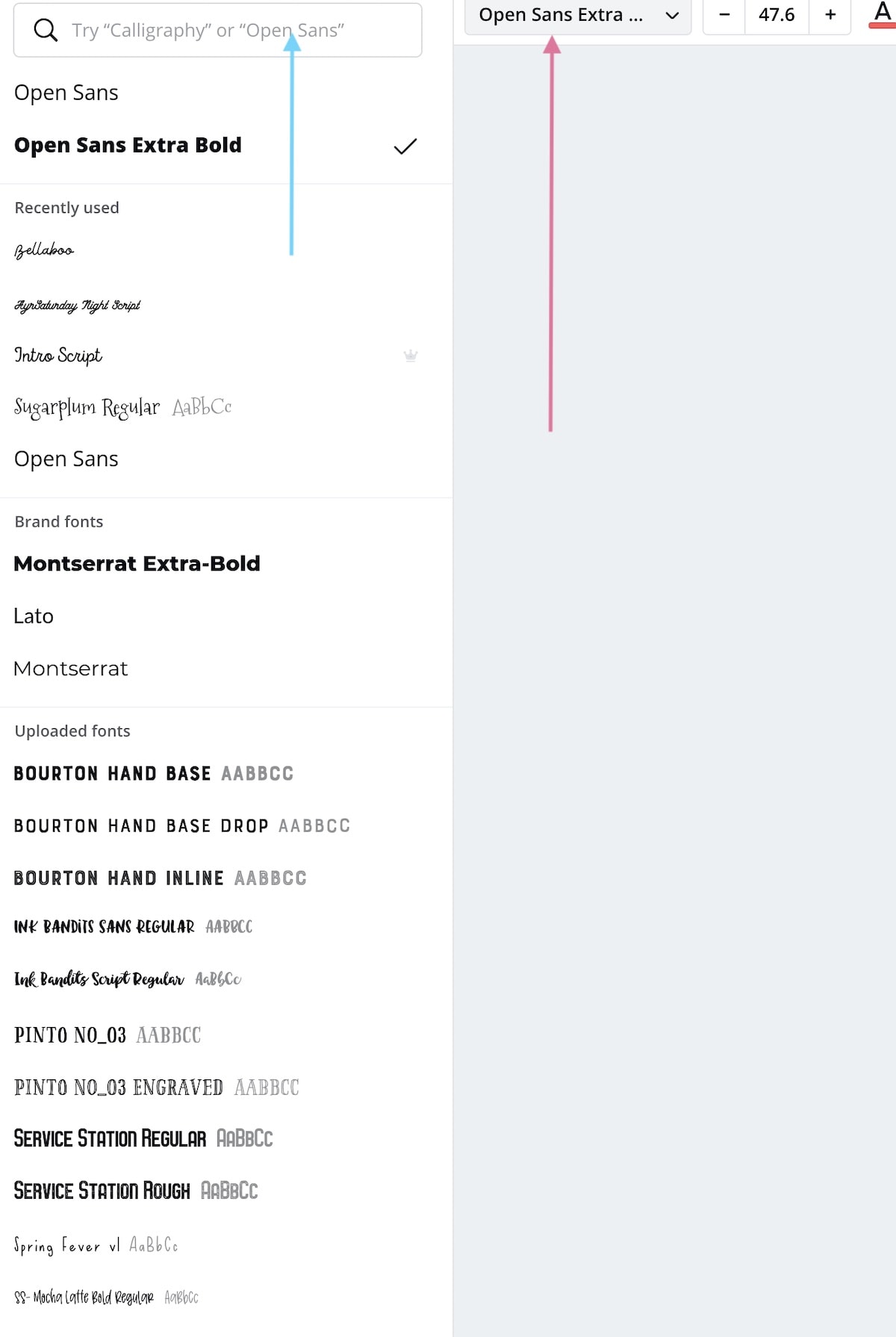Click the checkmark next to Open Sans Extra Bold
The width and height of the screenshot is (896, 1337).
coord(405,146)
